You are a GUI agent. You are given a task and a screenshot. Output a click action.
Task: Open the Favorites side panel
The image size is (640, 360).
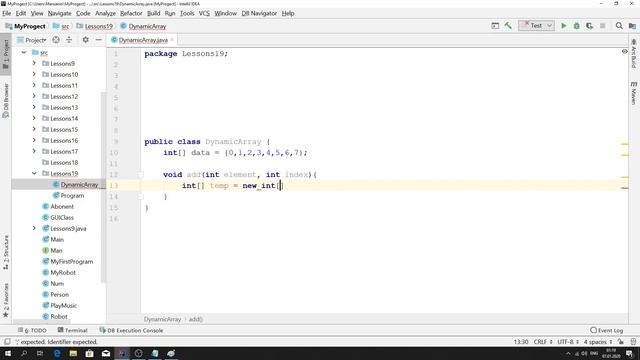[x=6, y=300]
